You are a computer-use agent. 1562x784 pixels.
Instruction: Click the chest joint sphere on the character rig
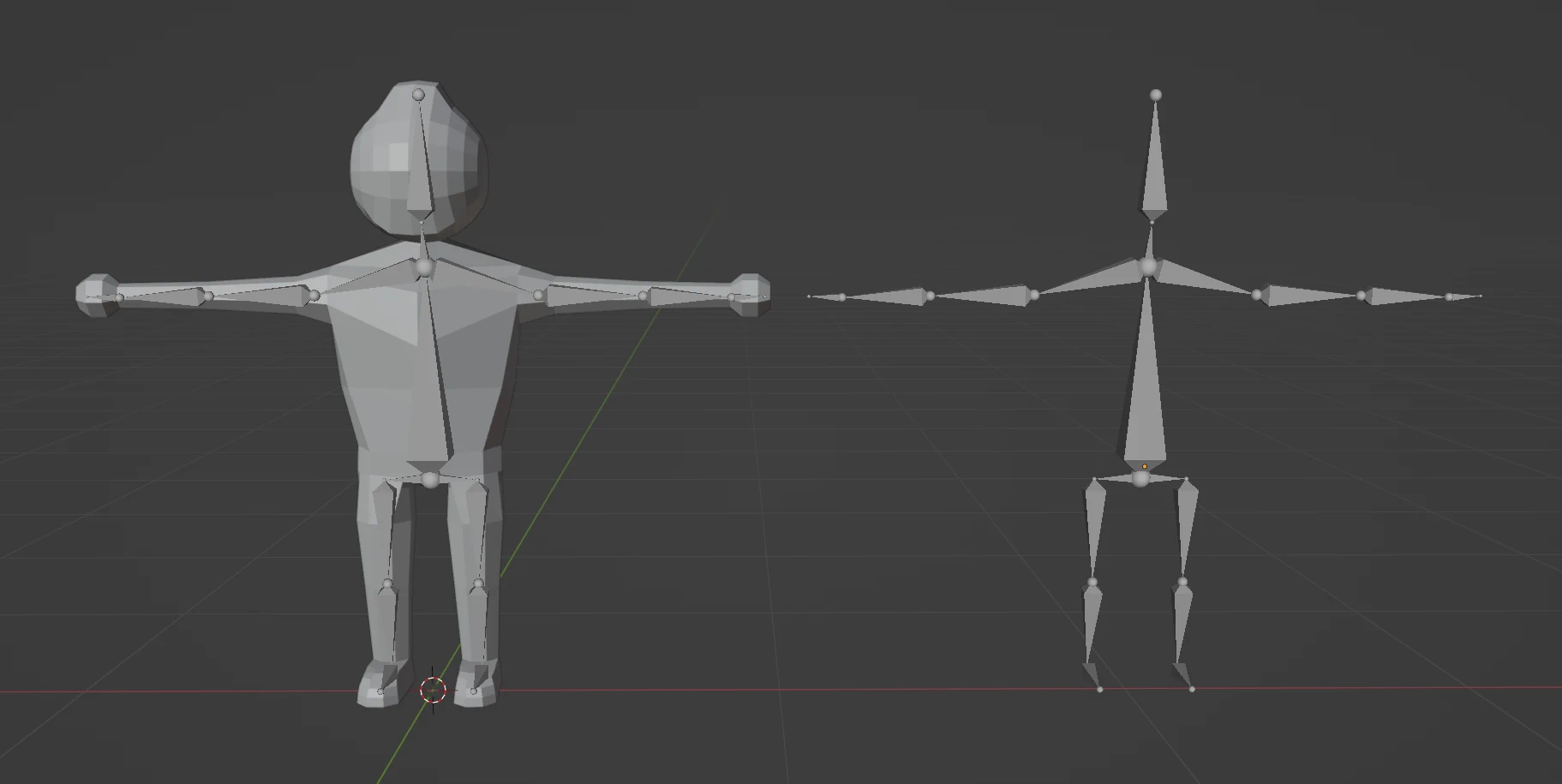423,268
